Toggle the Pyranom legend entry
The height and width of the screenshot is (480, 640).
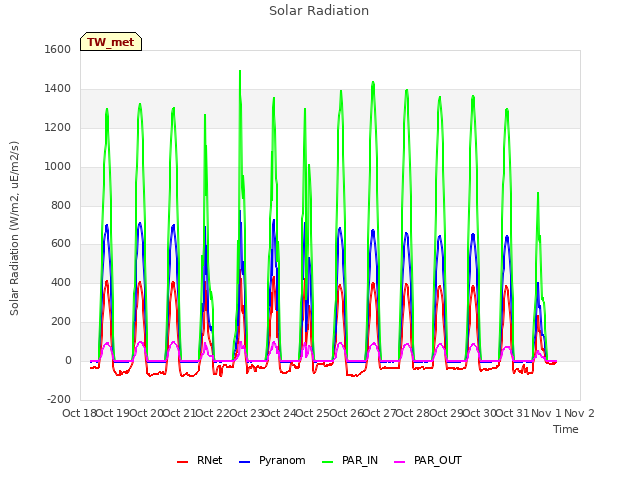(x=272, y=460)
